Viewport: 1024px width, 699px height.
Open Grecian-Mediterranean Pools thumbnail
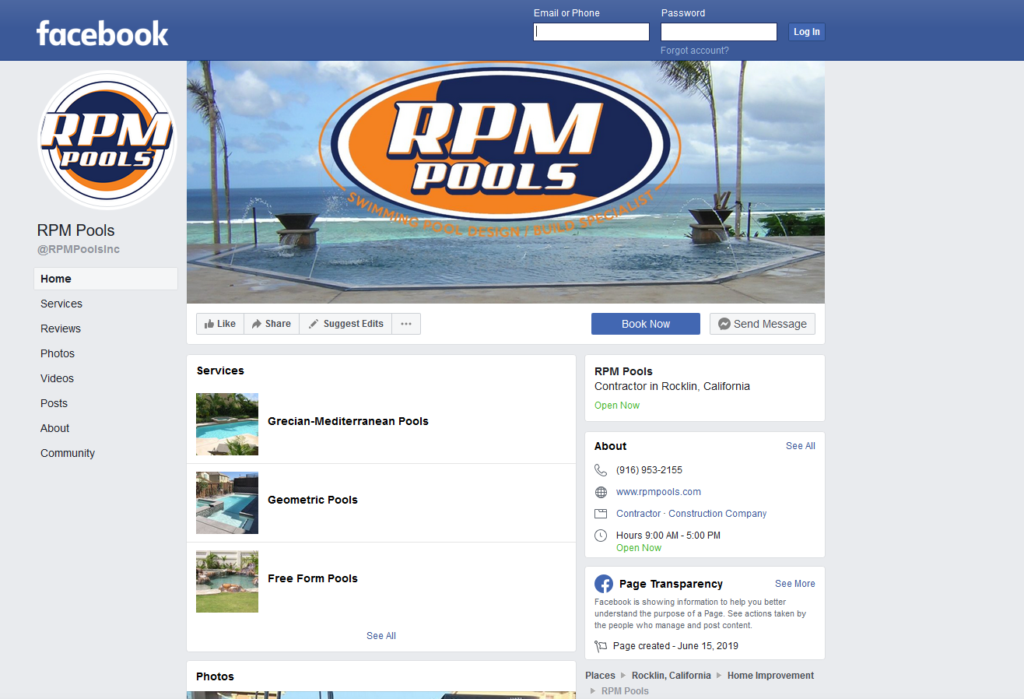tap(227, 424)
